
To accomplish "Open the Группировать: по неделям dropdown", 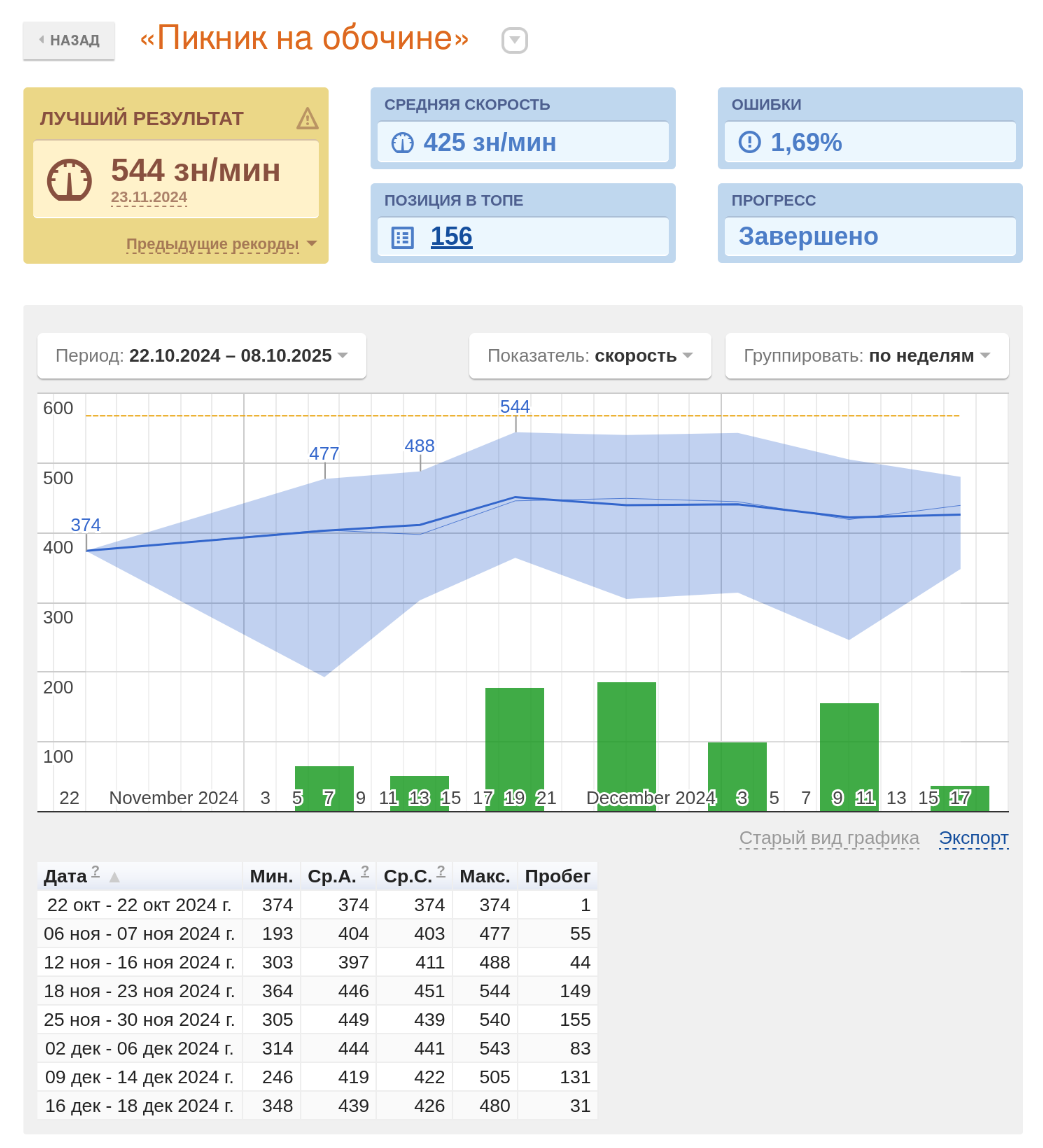I will [x=867, y=356].
